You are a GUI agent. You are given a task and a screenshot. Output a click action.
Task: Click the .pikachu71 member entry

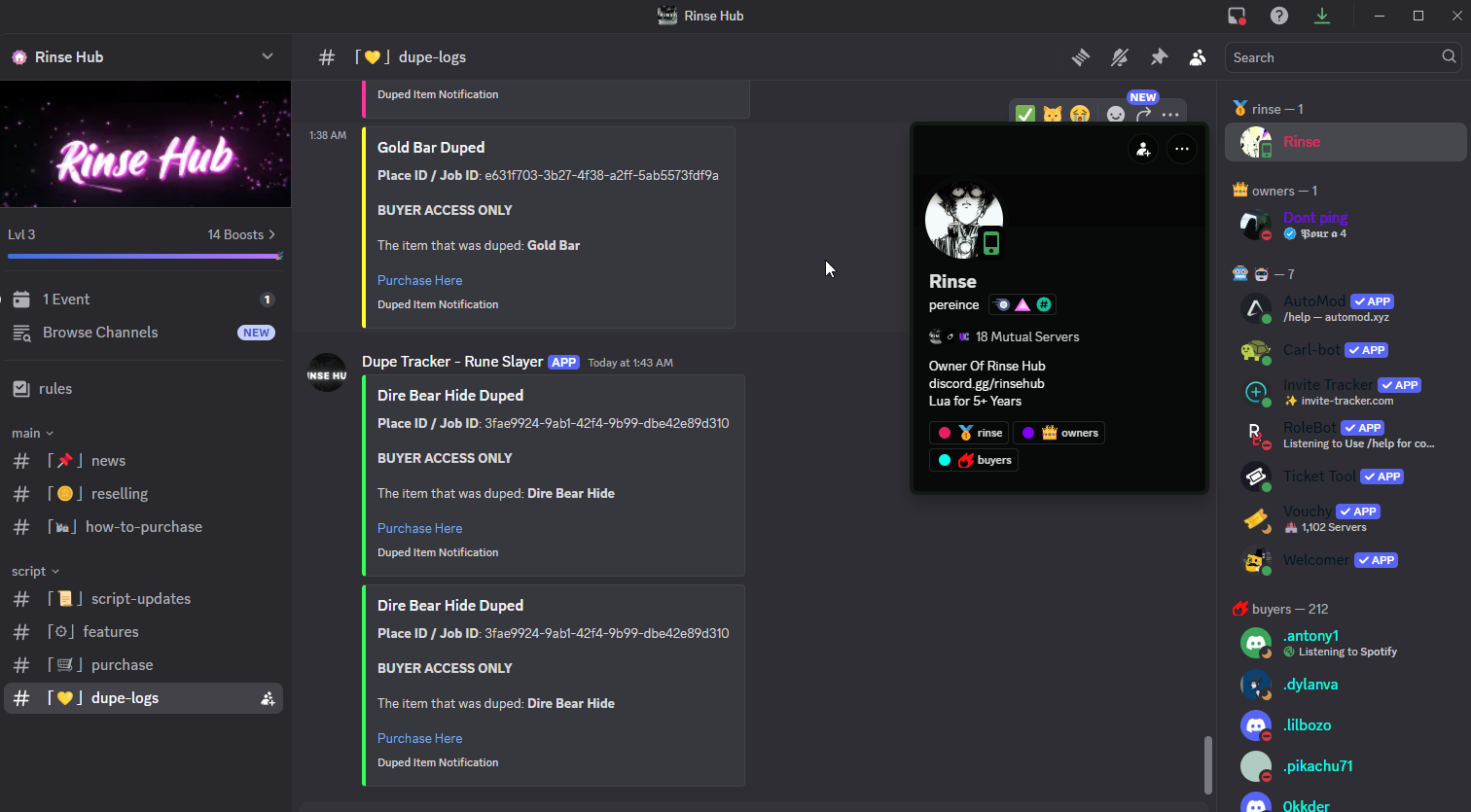(x=1345, y=766)
